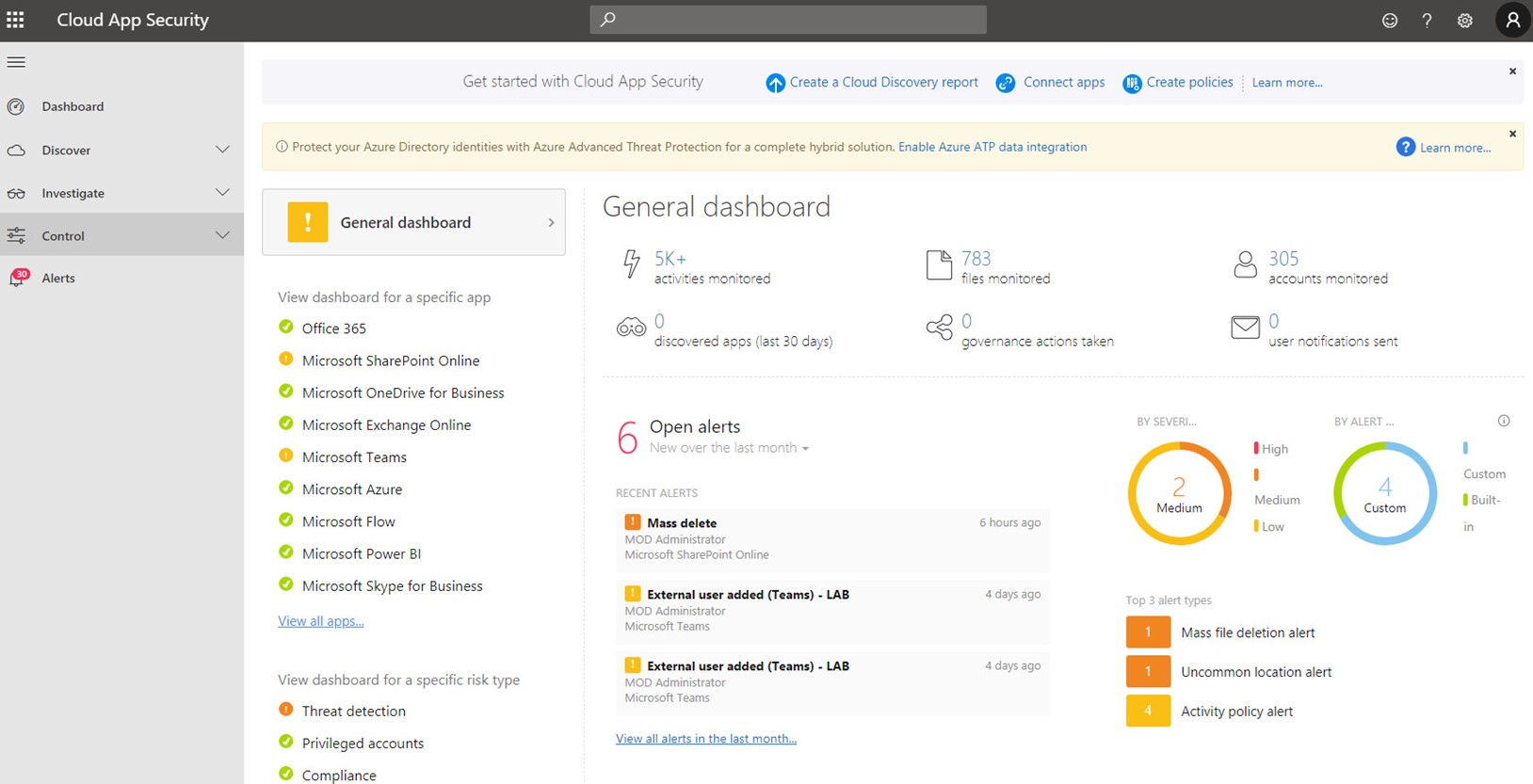Click View all alerts in the last month
Viewport: 1533px width, 784px height.
point(706,739)
